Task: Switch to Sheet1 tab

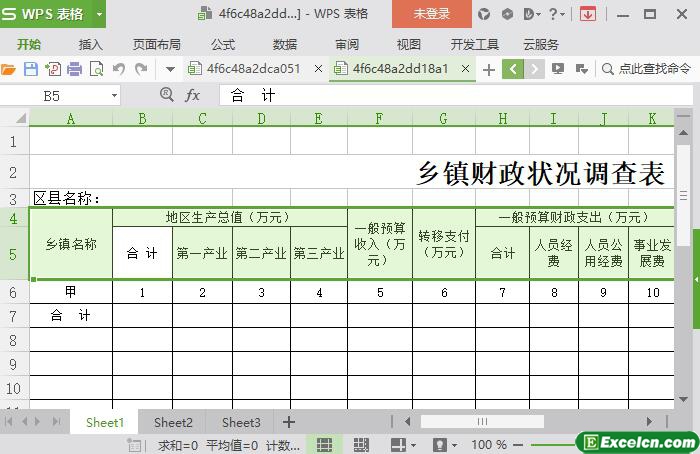Action: (x=104, y=422)
